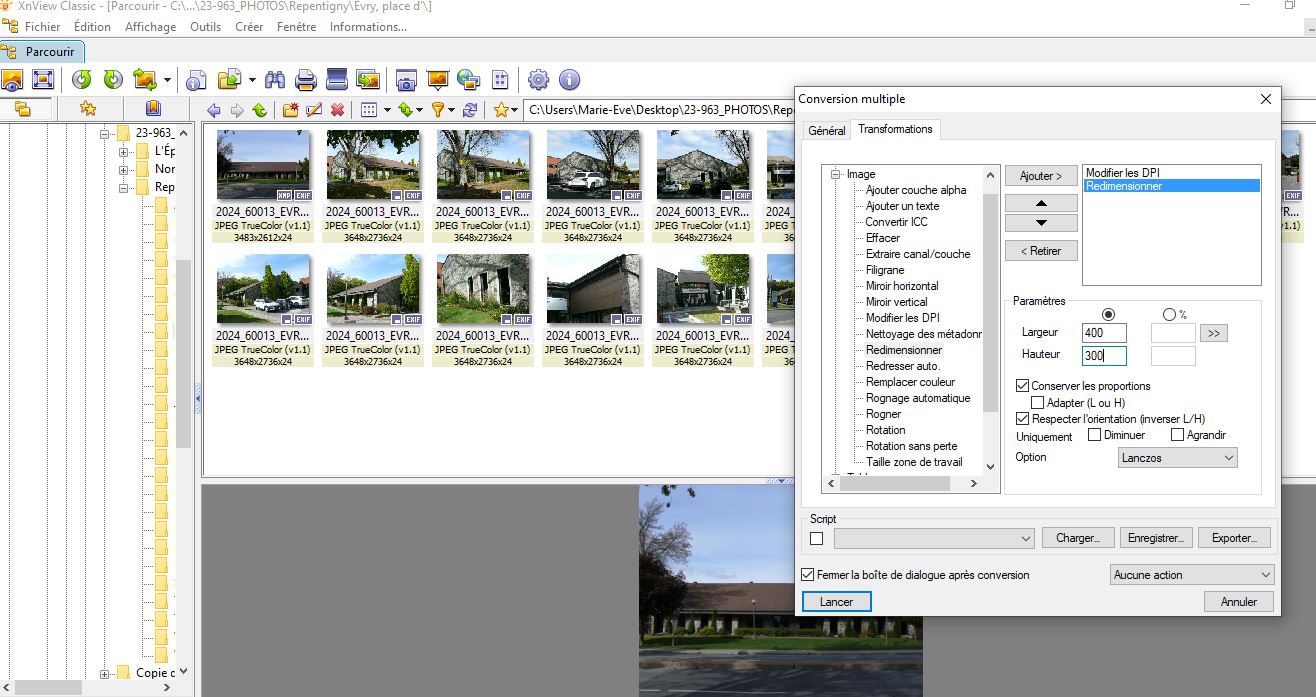Viewport: 1316px width, 697px height.
Task: Click the Ajouter > button
Action: [1040, 176]
